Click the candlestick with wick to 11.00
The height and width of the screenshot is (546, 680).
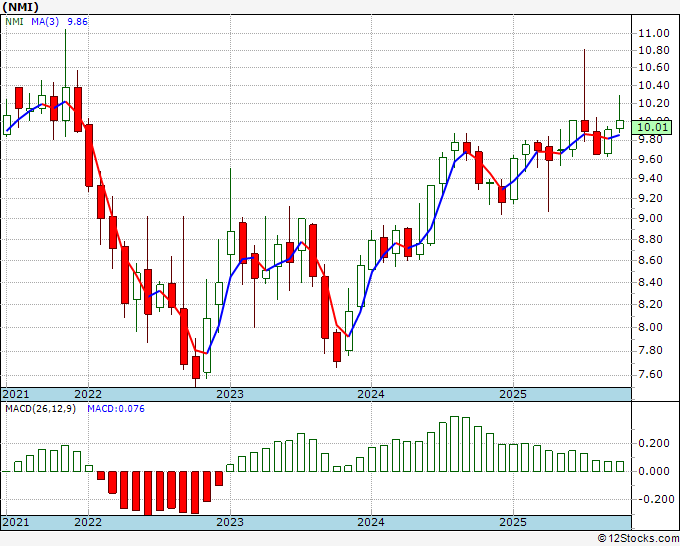[x=66, y=104]
